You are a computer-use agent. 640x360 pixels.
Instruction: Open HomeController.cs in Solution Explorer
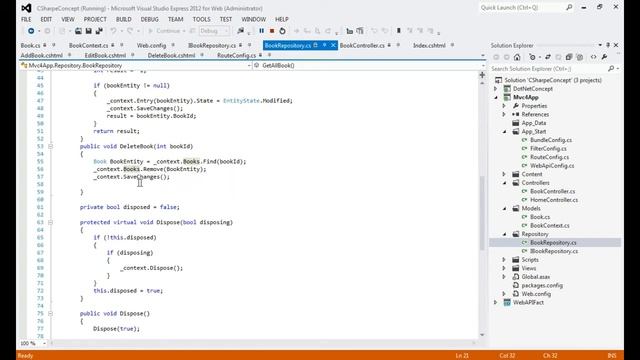click(x=554, y=200)
